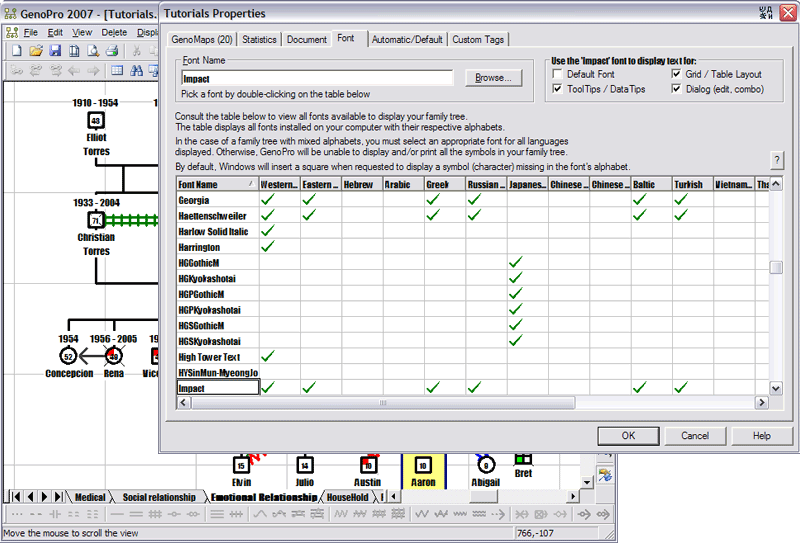Screen dimensions: 800x543
Task: Select Concepcion female circle symbol
Action: [68, 356]
